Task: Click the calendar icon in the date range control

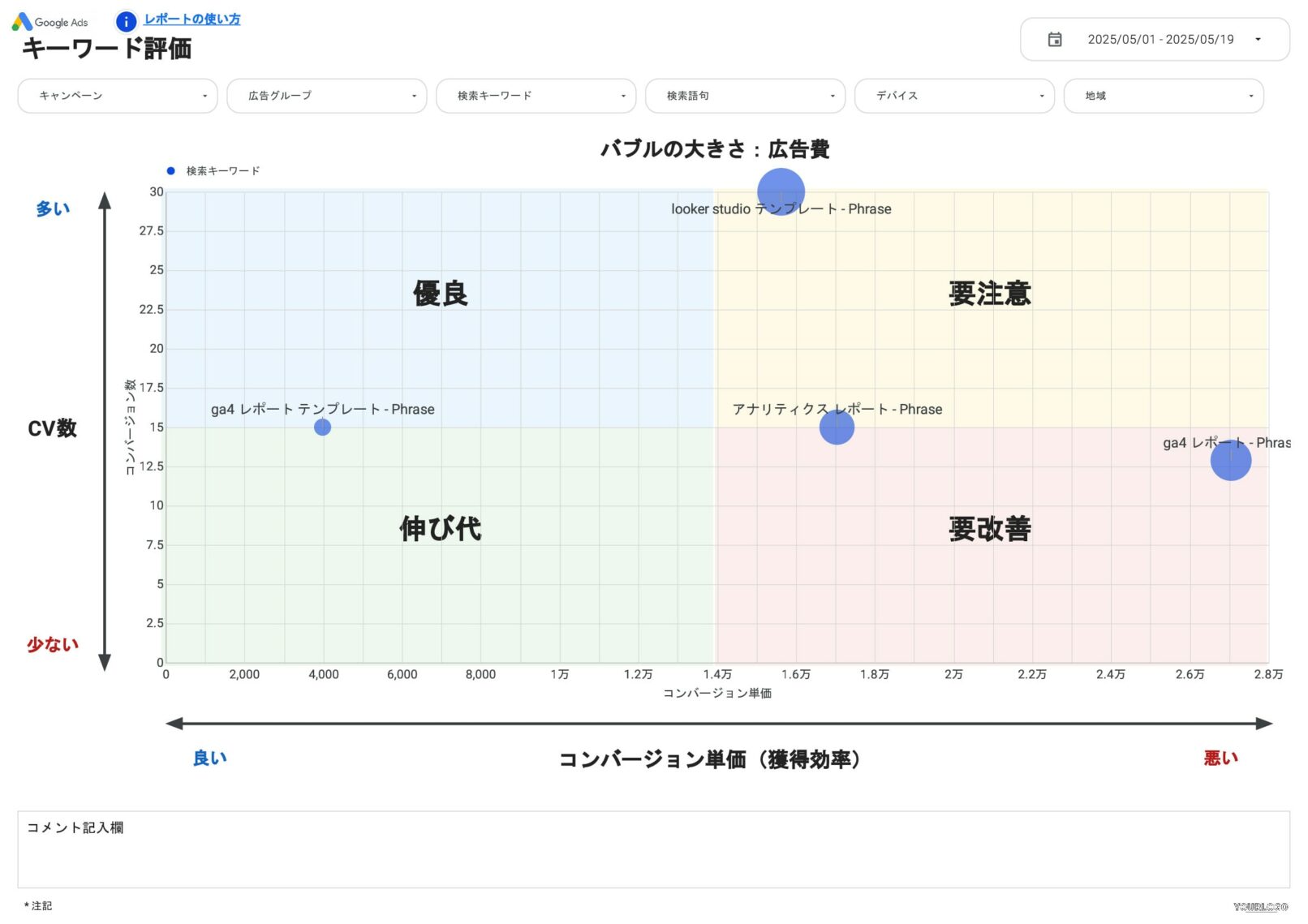Action: [x=1055, y=39]
